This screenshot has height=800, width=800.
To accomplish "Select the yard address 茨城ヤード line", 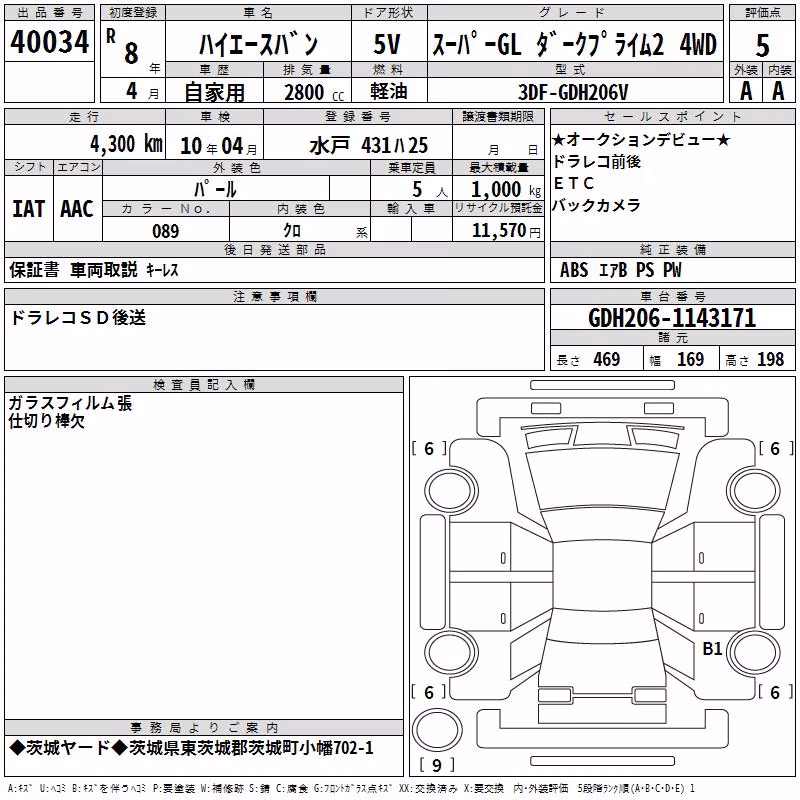I will [x=191, y=748].
